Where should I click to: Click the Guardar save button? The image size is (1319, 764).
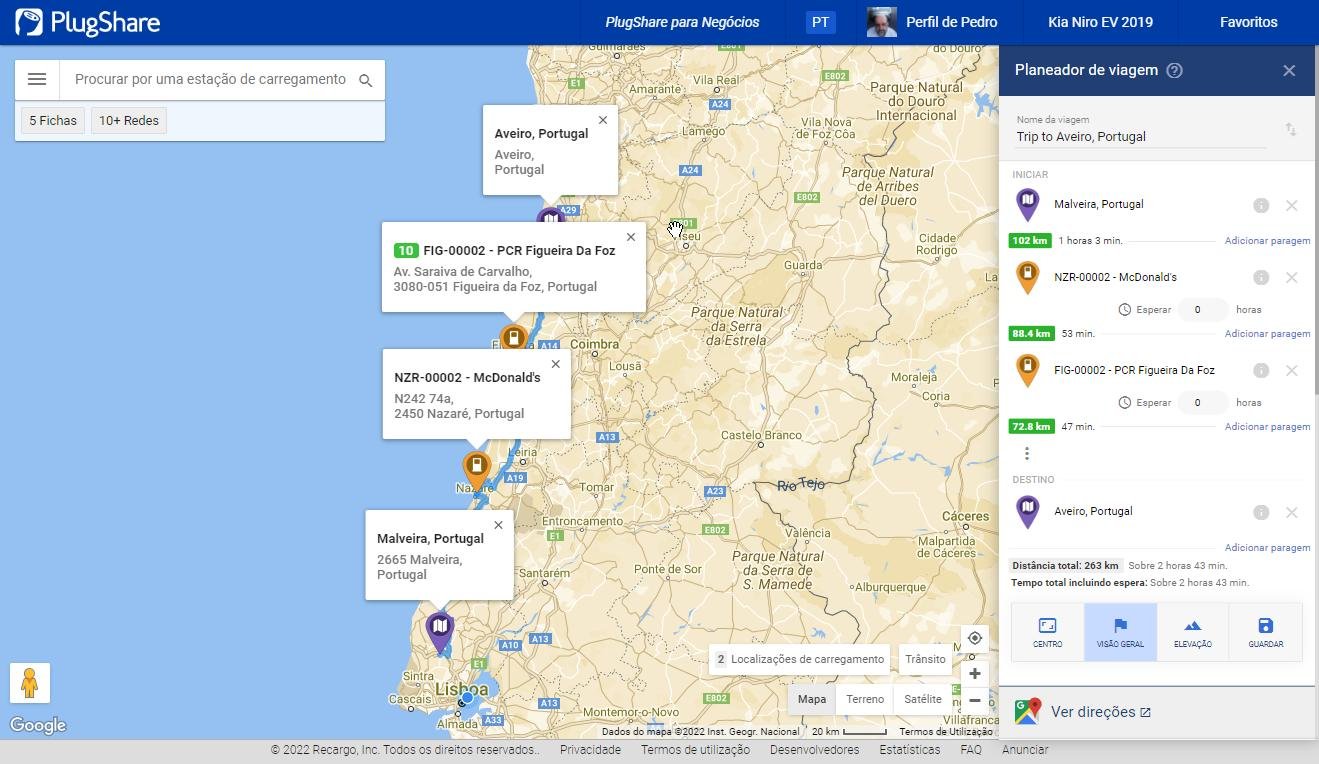click(x=1265, y=632)
